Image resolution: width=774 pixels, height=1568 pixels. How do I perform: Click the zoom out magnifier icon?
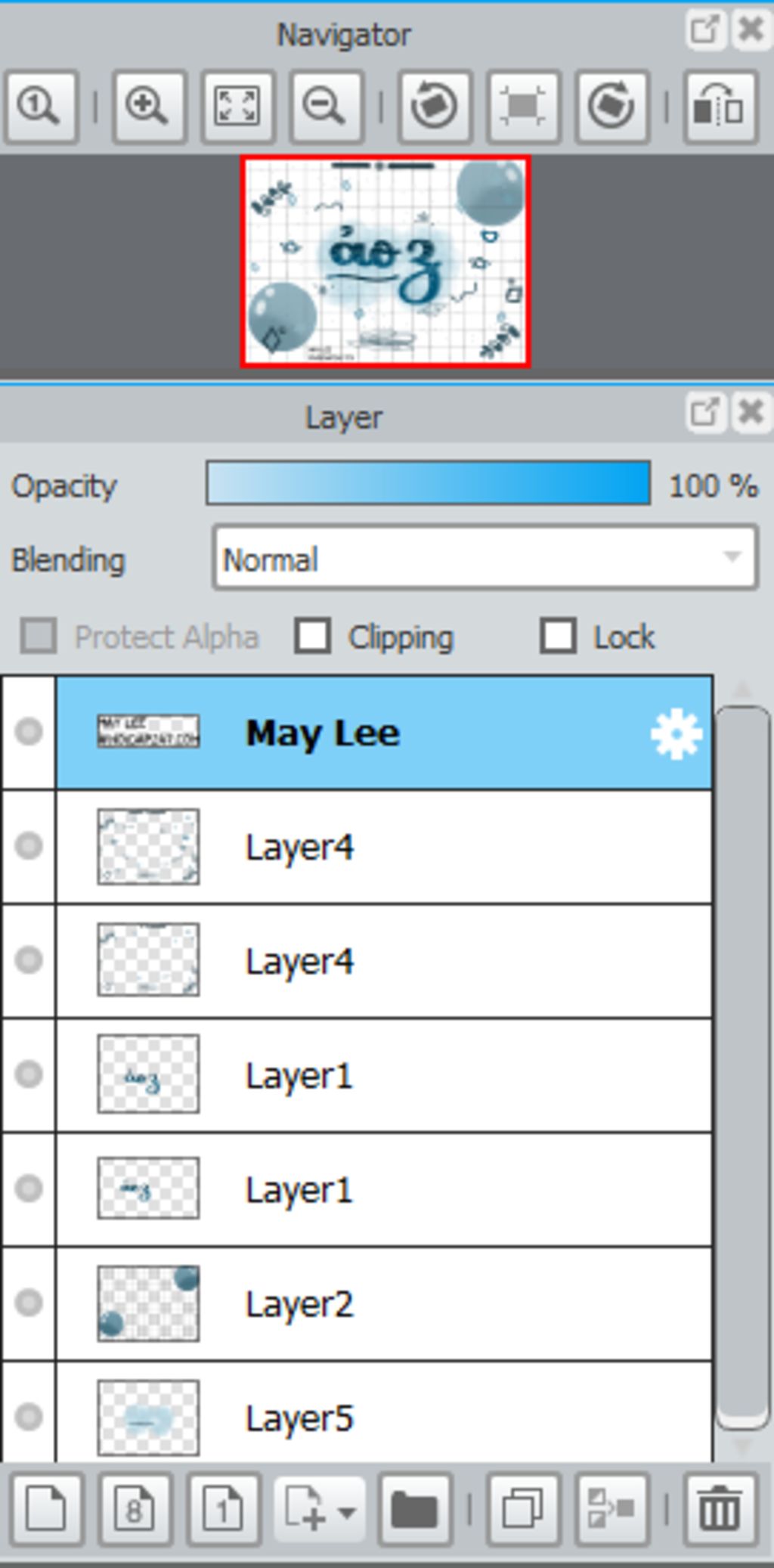[x=327, y=107]
